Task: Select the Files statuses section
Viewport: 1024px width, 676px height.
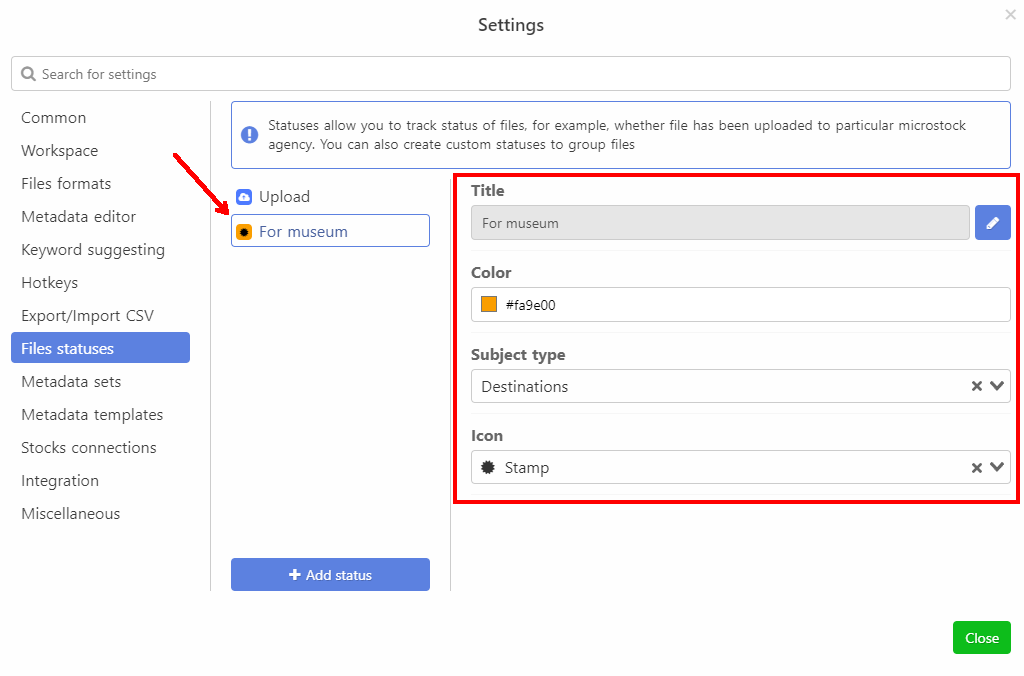Action: point(101,347)
